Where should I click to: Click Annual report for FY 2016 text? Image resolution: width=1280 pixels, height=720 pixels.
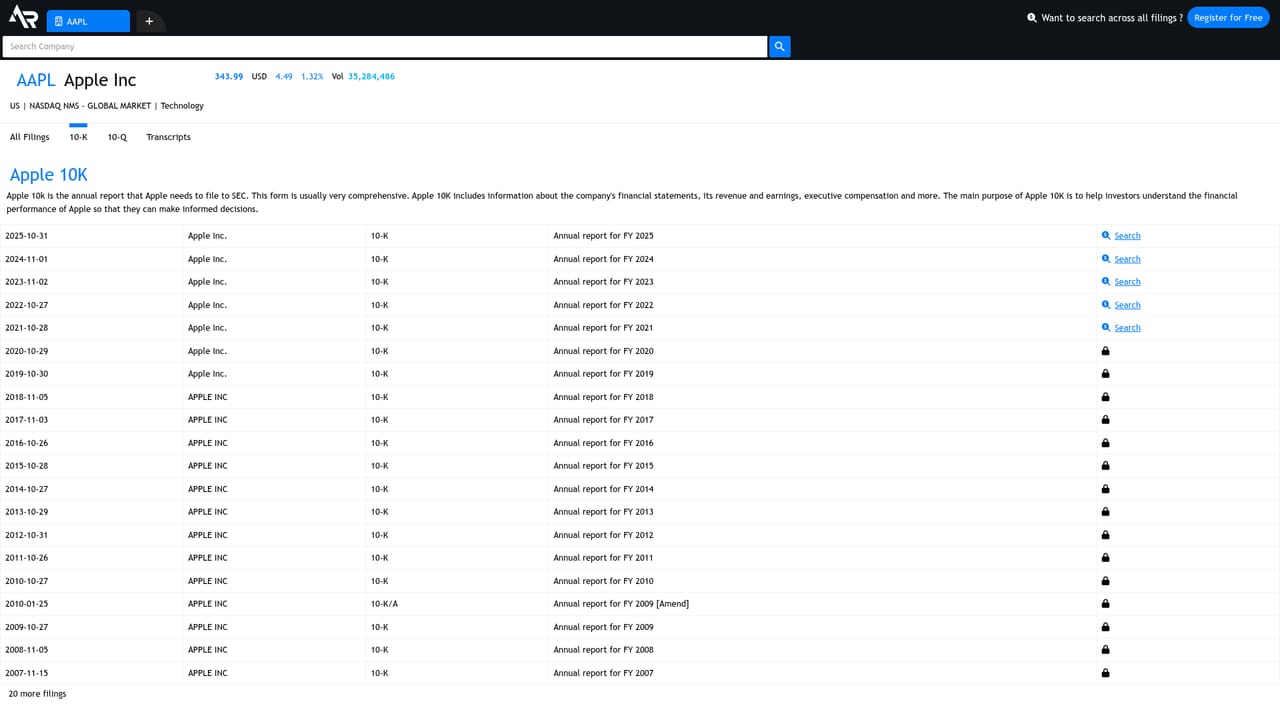point(603,443)
